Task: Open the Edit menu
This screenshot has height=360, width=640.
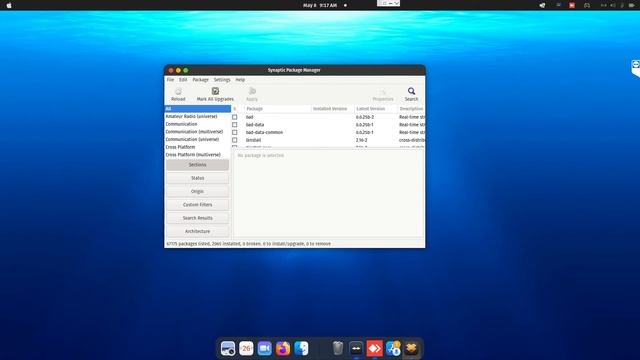Action: coord(183,80)
